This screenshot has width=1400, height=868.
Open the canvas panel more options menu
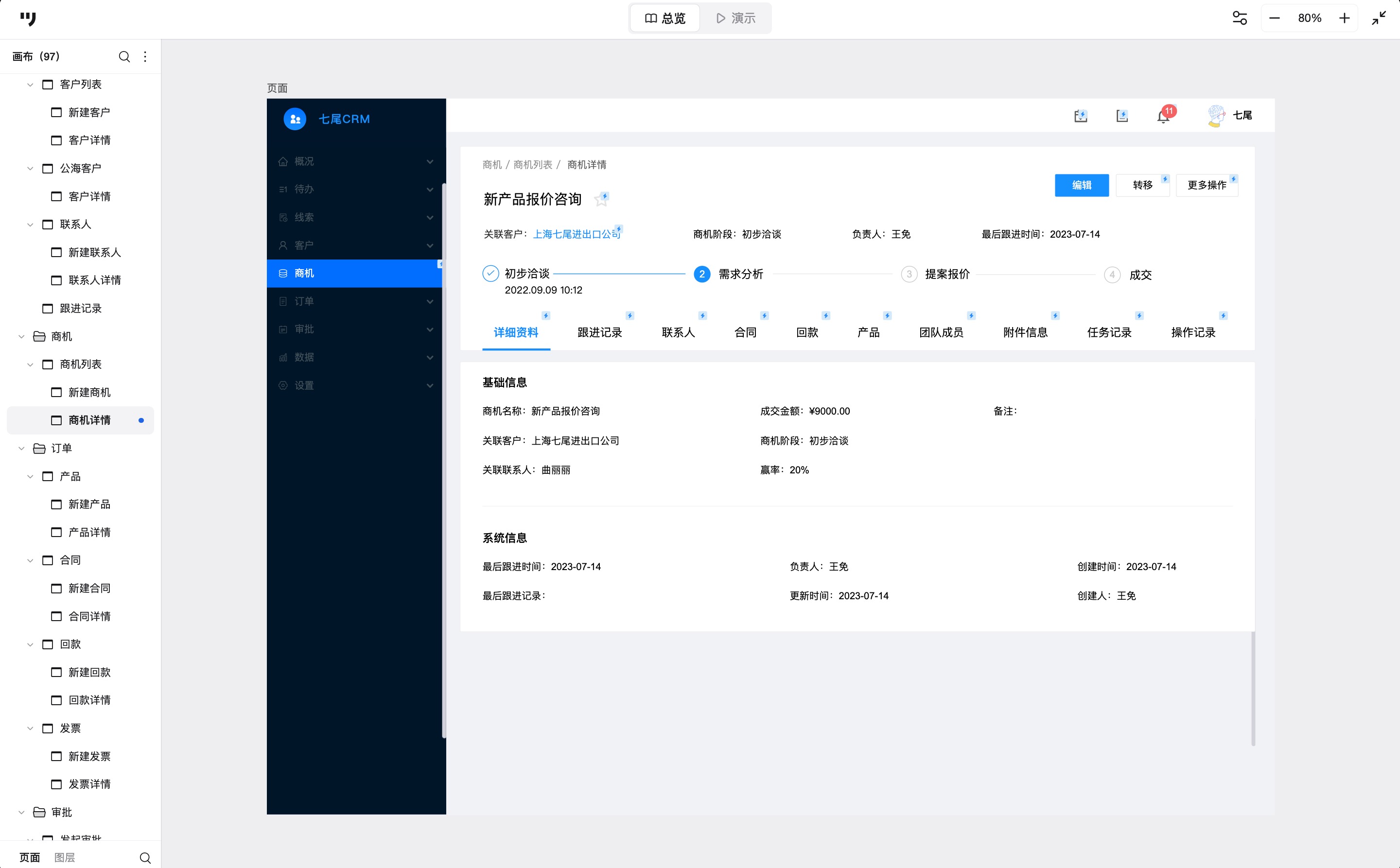145,56
